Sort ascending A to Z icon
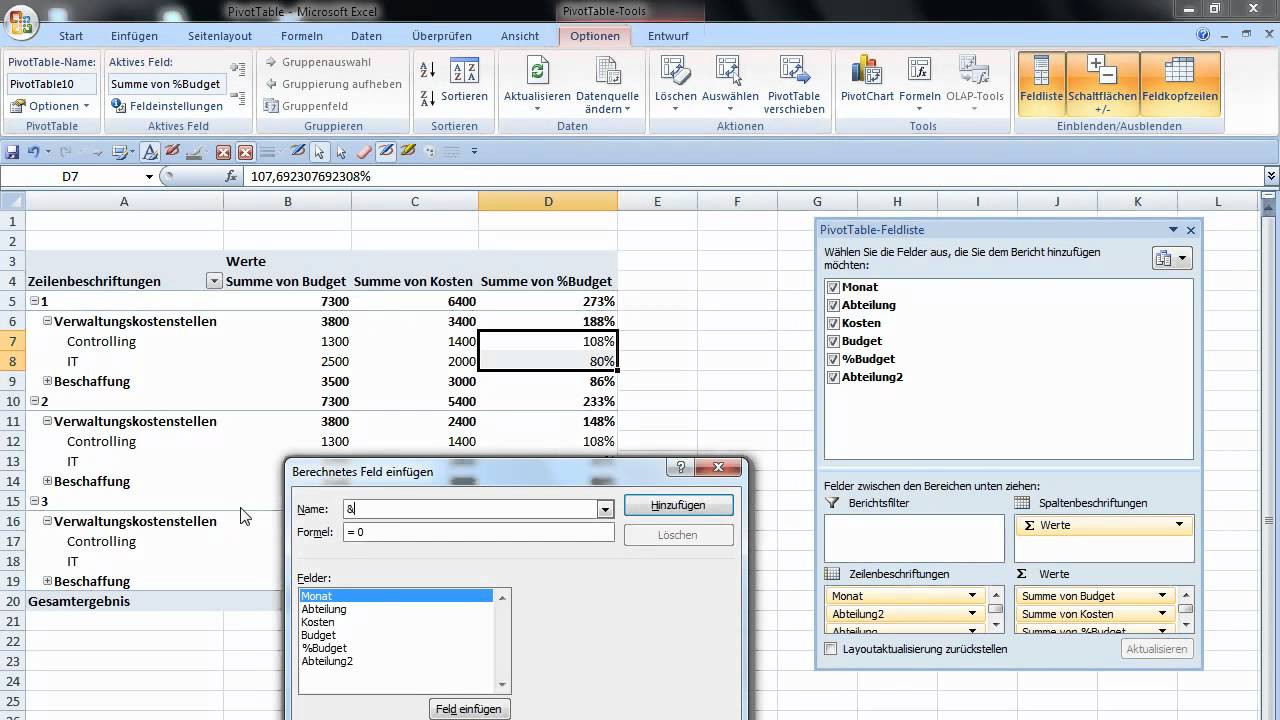The image size is (1280, 720). pyautogui.click(x=428, y=70)
